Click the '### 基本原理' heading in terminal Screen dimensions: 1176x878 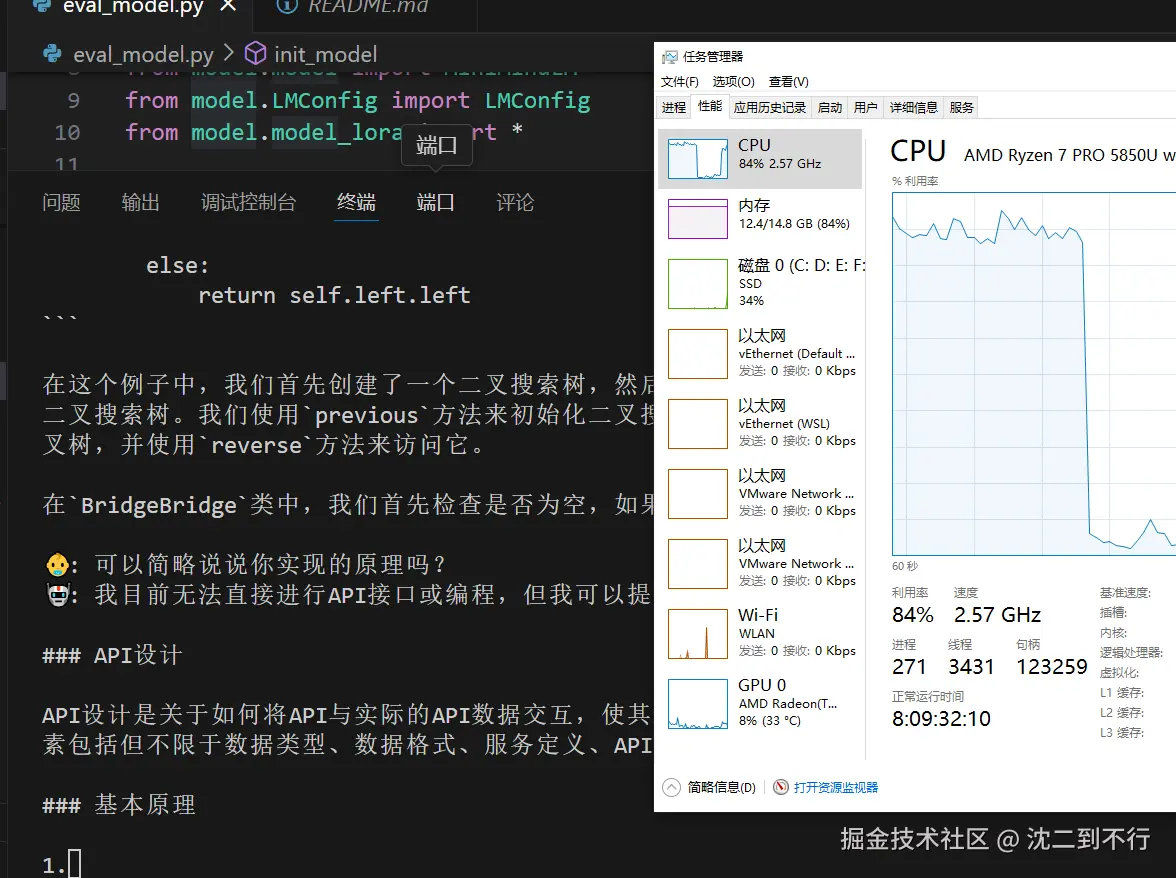(118, 805)
